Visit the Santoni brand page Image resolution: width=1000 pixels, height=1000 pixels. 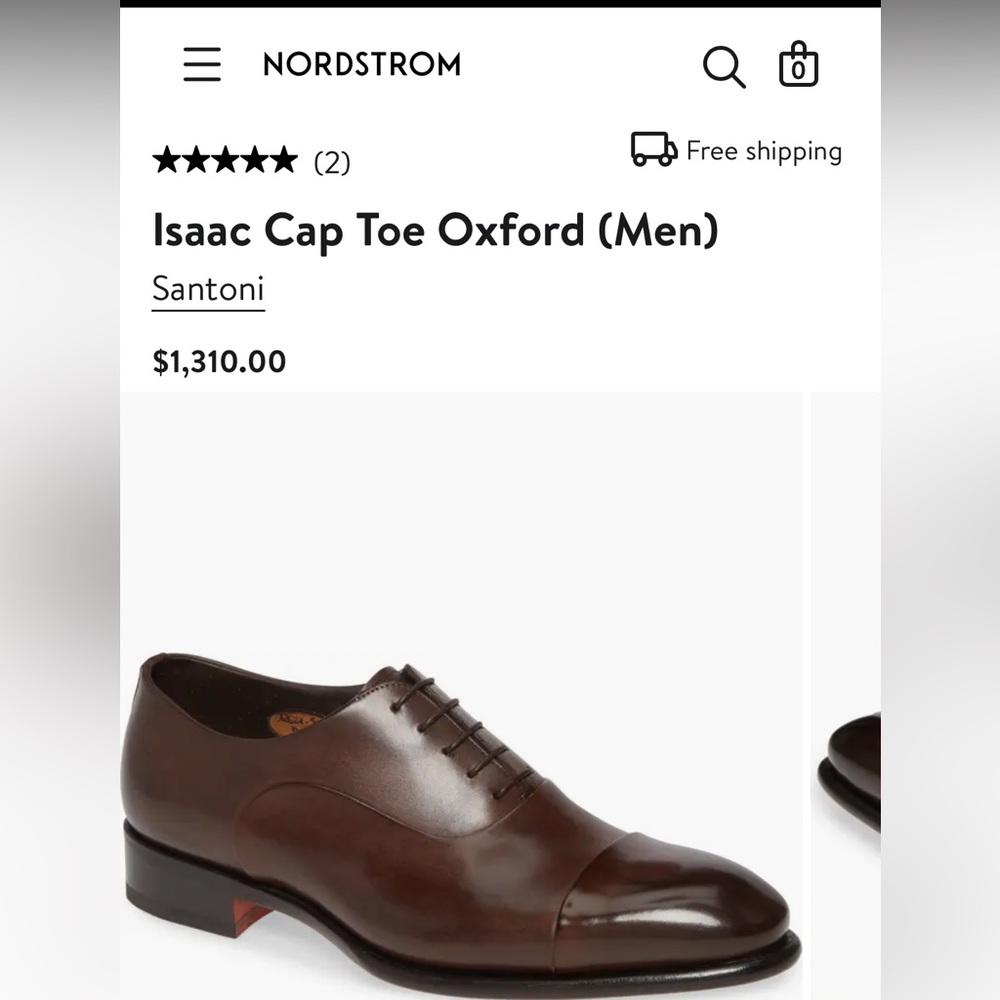pos(207,289)
